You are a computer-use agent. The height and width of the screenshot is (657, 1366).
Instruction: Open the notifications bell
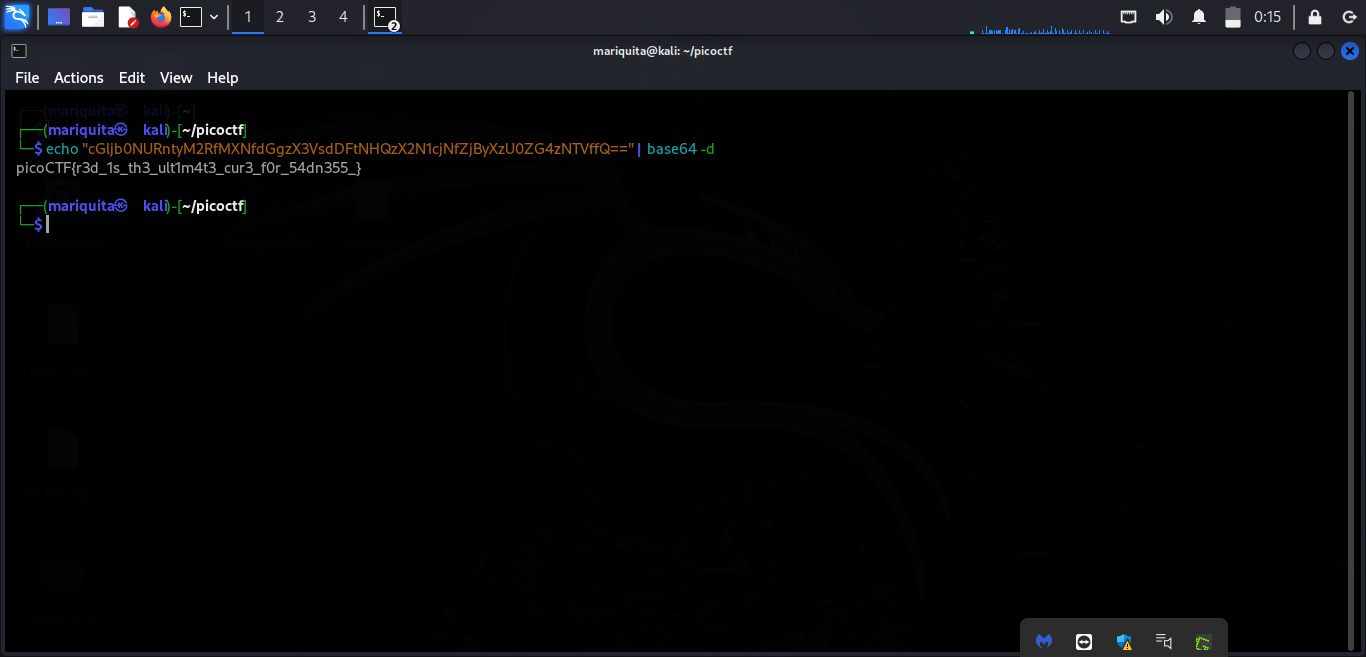click(1199, 17)
